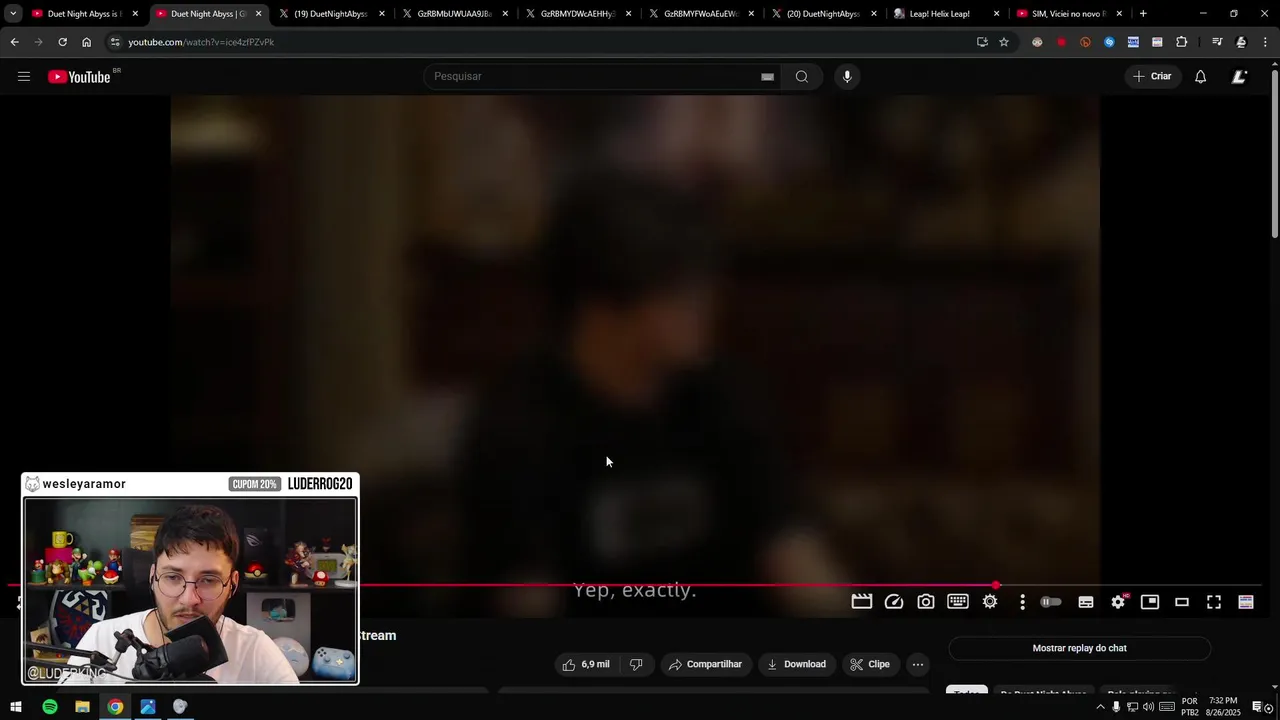Click the browser home button
Image resolution: width=1280 pixels, height=720 pixels.
[86, 42]
